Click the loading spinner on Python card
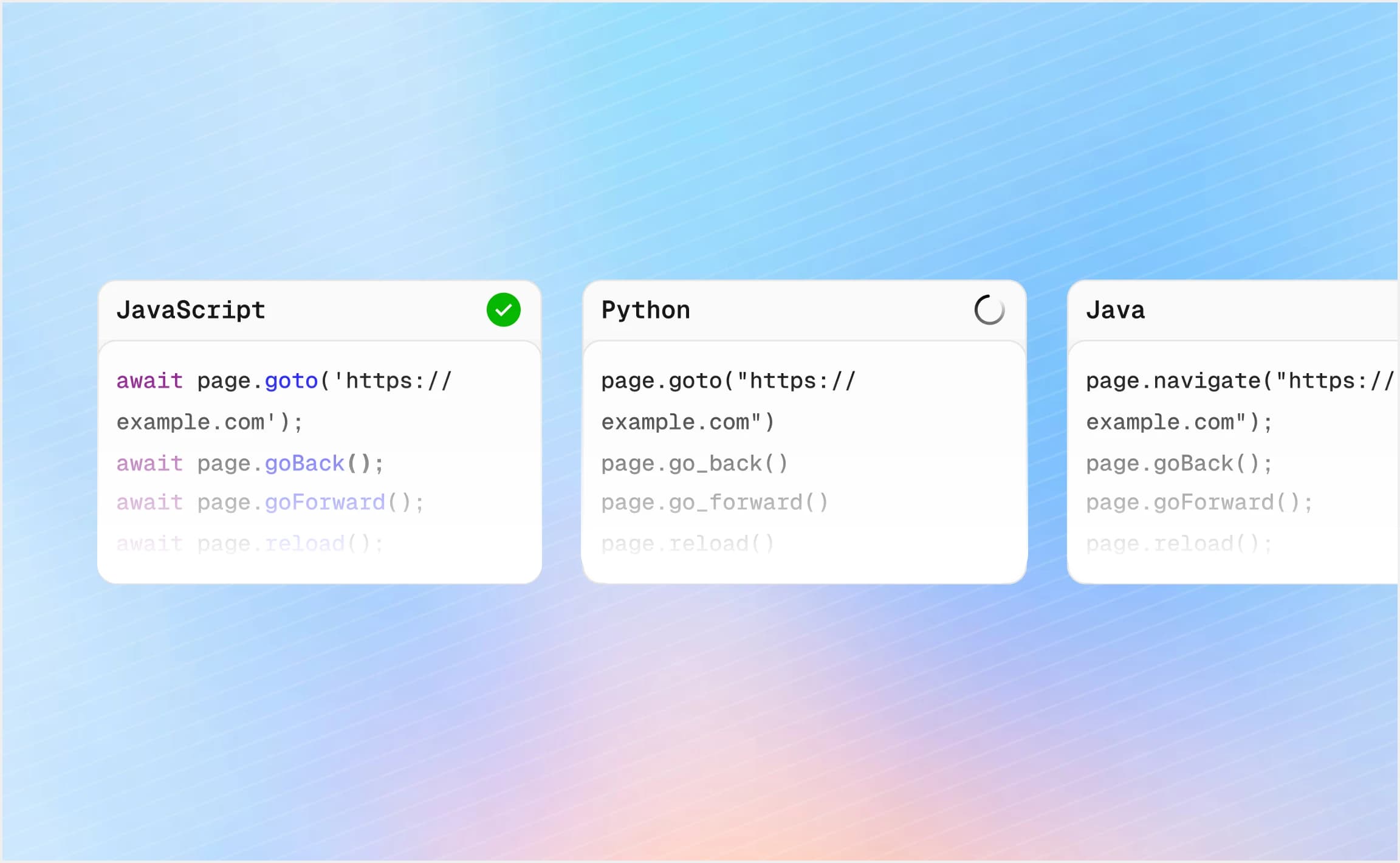The image size is (1400, 863). [989, 310]
